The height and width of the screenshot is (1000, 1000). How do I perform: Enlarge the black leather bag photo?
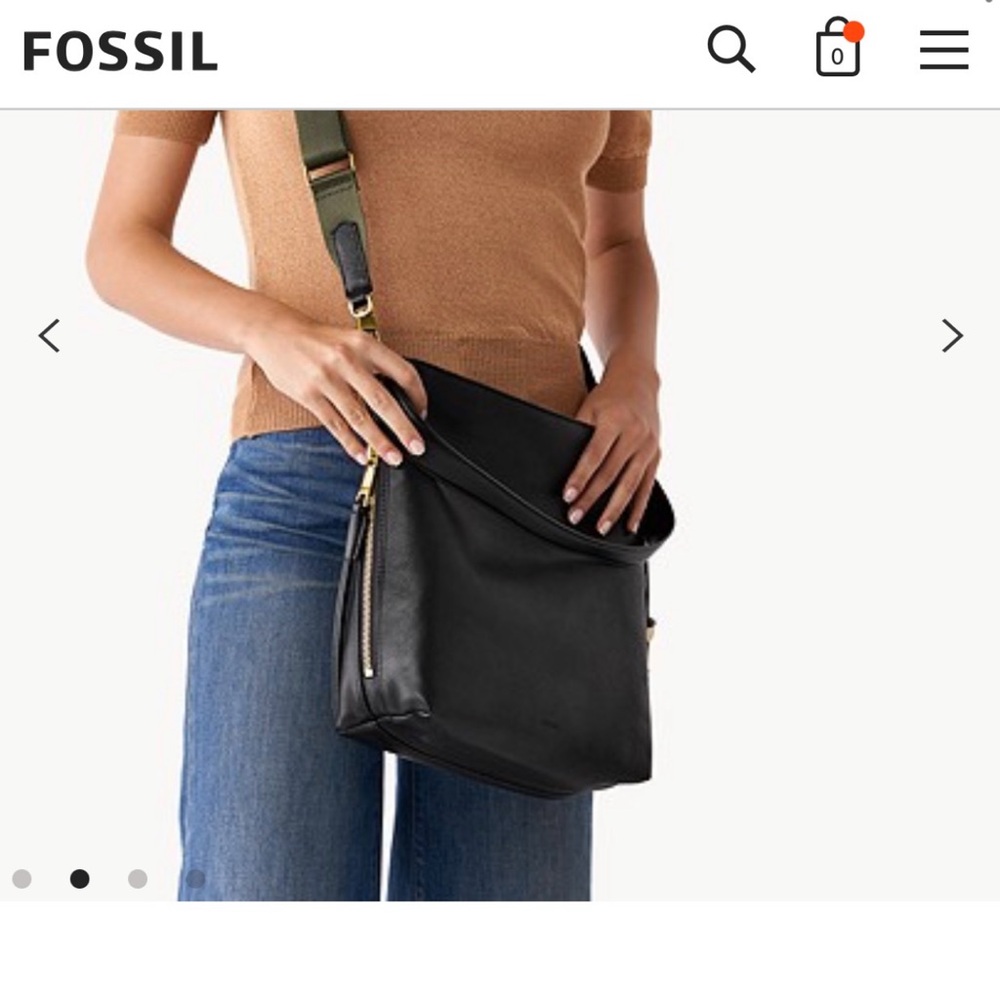coord(504,574)
